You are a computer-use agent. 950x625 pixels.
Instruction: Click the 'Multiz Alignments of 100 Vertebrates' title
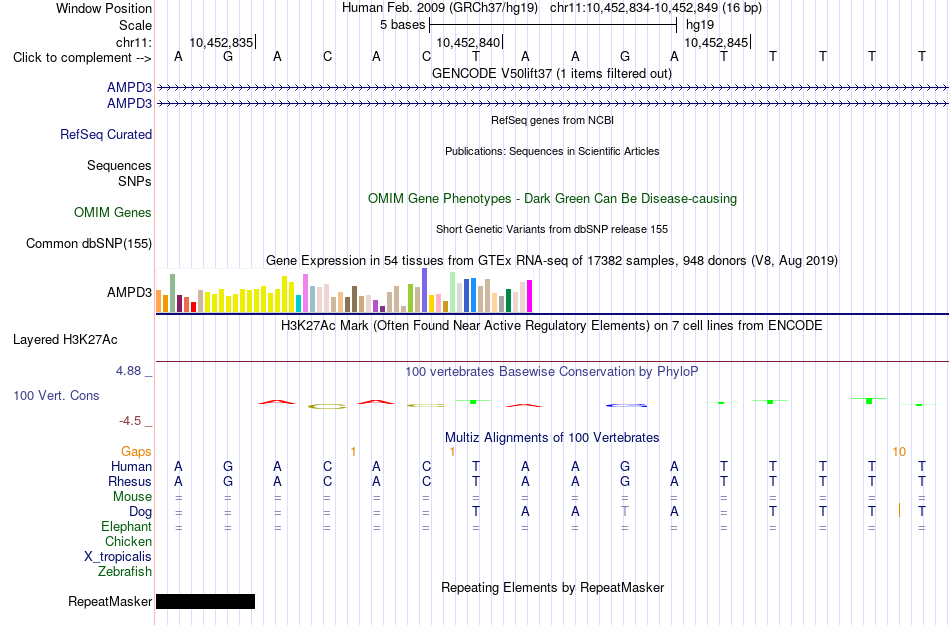552,437
